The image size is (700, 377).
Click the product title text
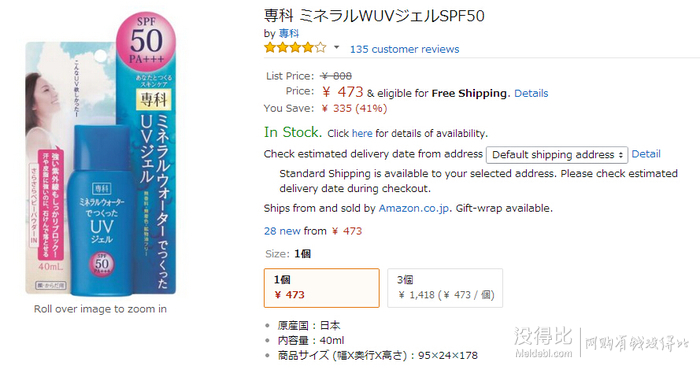click(x=374, y=16)
